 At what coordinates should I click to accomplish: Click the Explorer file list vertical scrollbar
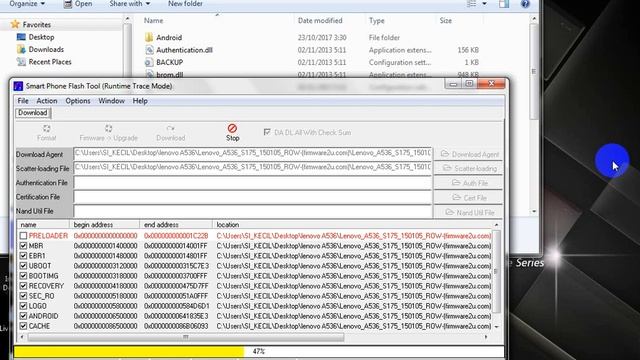pos(533,71)
